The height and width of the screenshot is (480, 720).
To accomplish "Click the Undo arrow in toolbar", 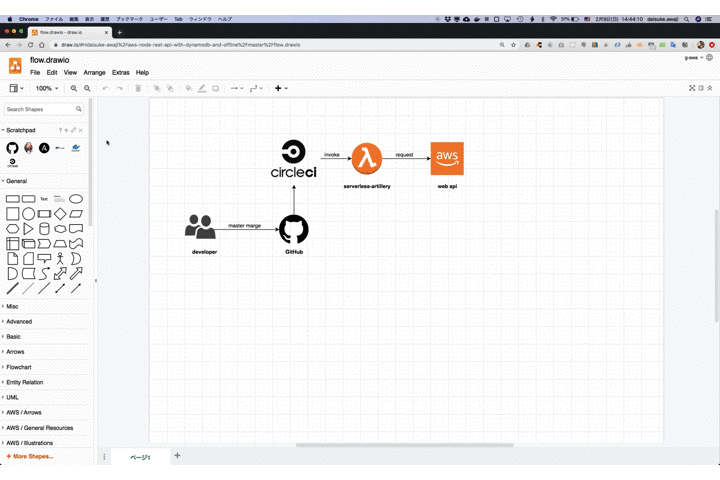I will click(x=106, y=88).
